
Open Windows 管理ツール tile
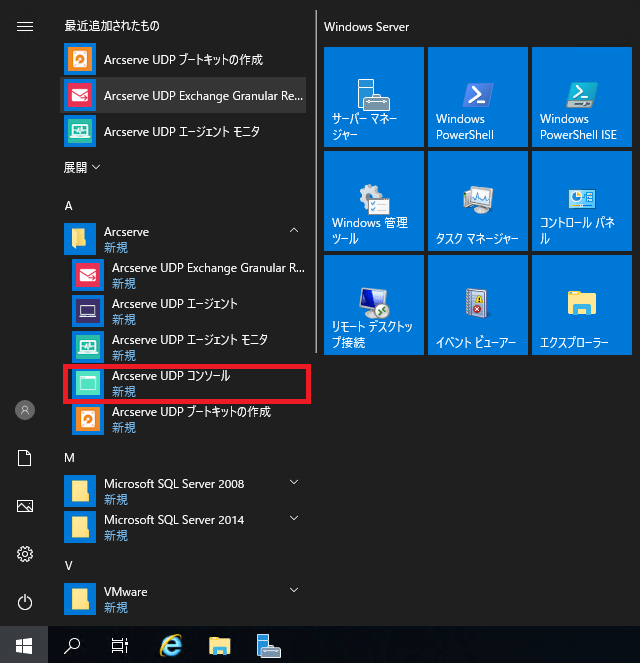click(x=374, y=201)
